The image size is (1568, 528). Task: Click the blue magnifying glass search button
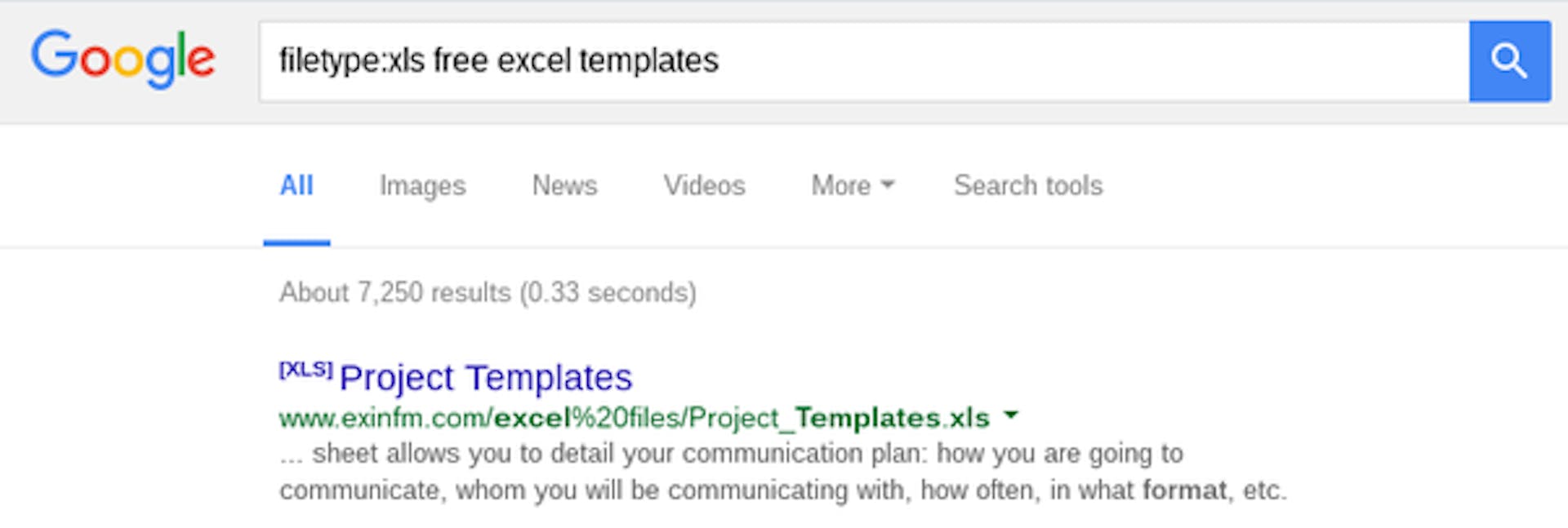(x=1509, y=61)
